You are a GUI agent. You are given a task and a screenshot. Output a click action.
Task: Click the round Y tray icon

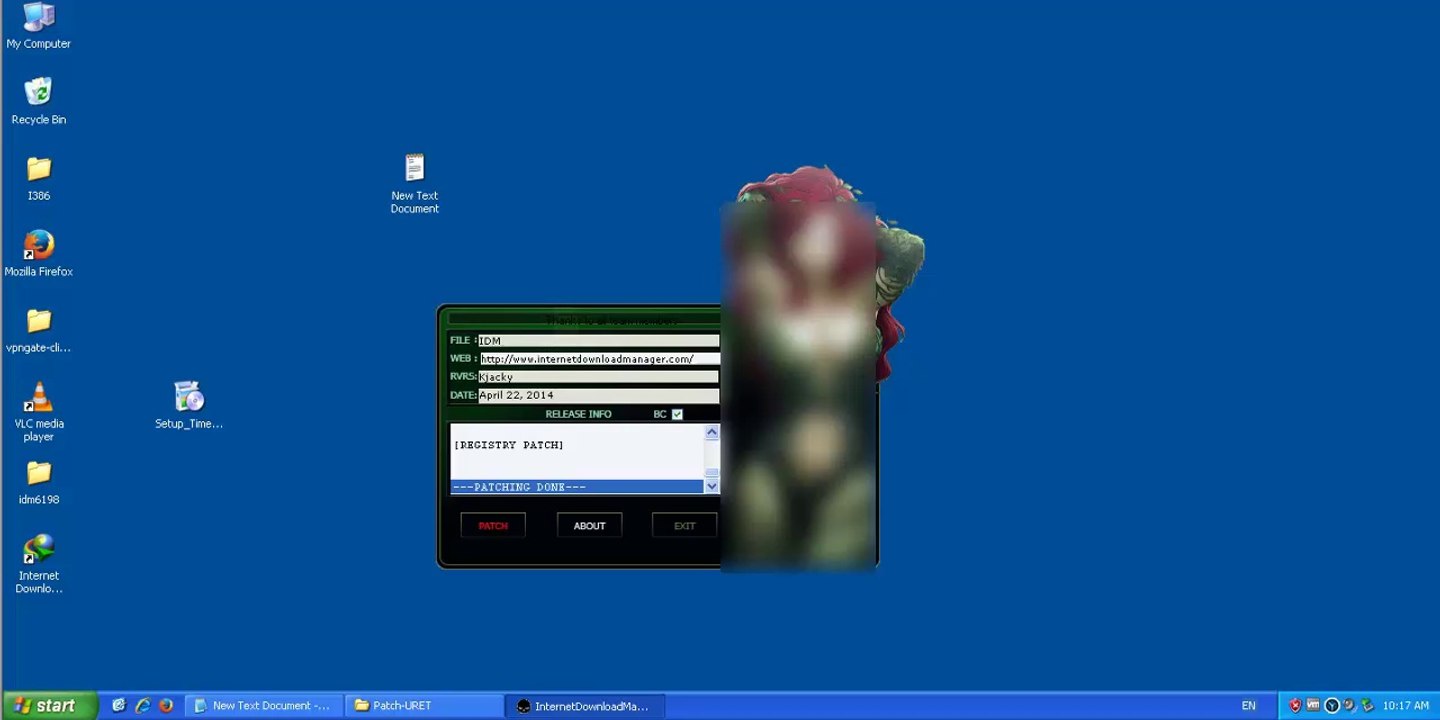1331,705
